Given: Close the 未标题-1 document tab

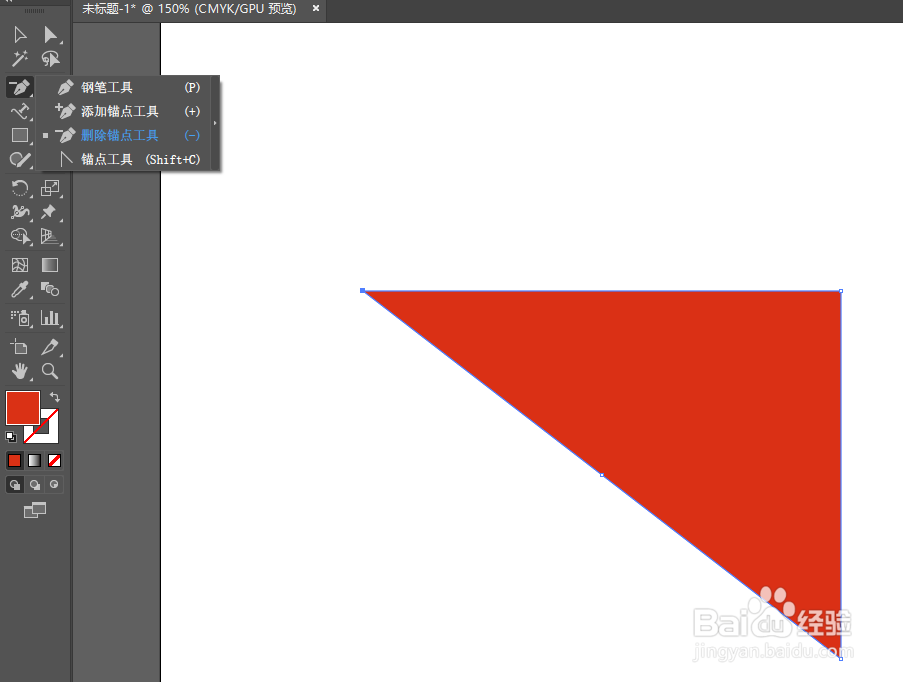Looking at the screenshot, I should pyautogui.click(x=316, y=8).
